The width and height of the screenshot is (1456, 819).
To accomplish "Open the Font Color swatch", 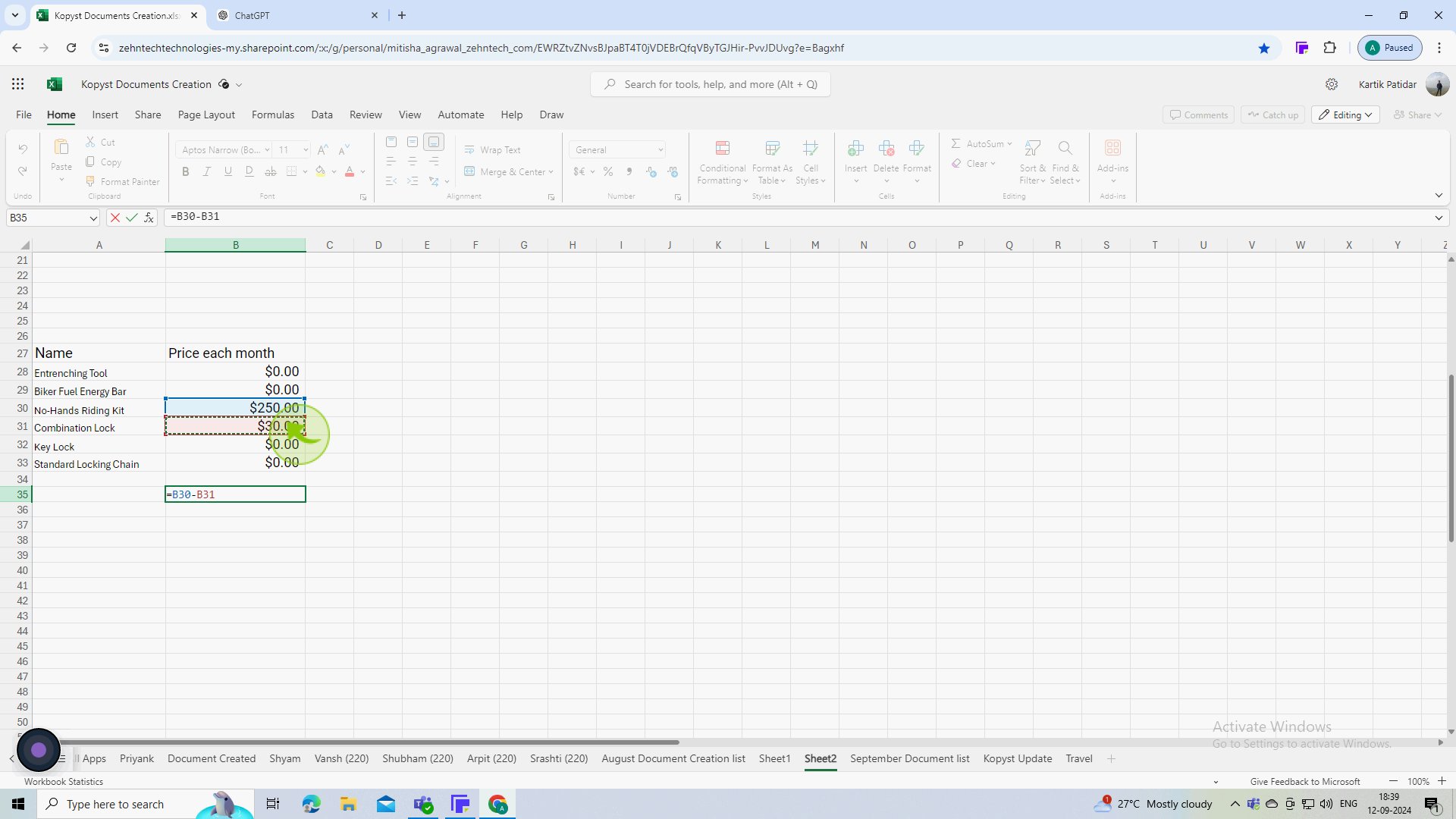I will (x=350, y=172).
